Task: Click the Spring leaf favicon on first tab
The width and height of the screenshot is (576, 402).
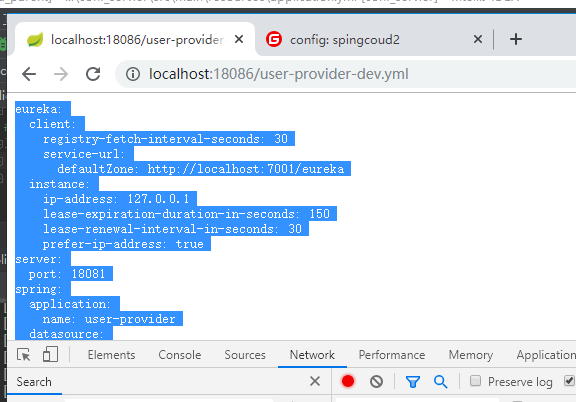Action: click(x=35, y=39)
